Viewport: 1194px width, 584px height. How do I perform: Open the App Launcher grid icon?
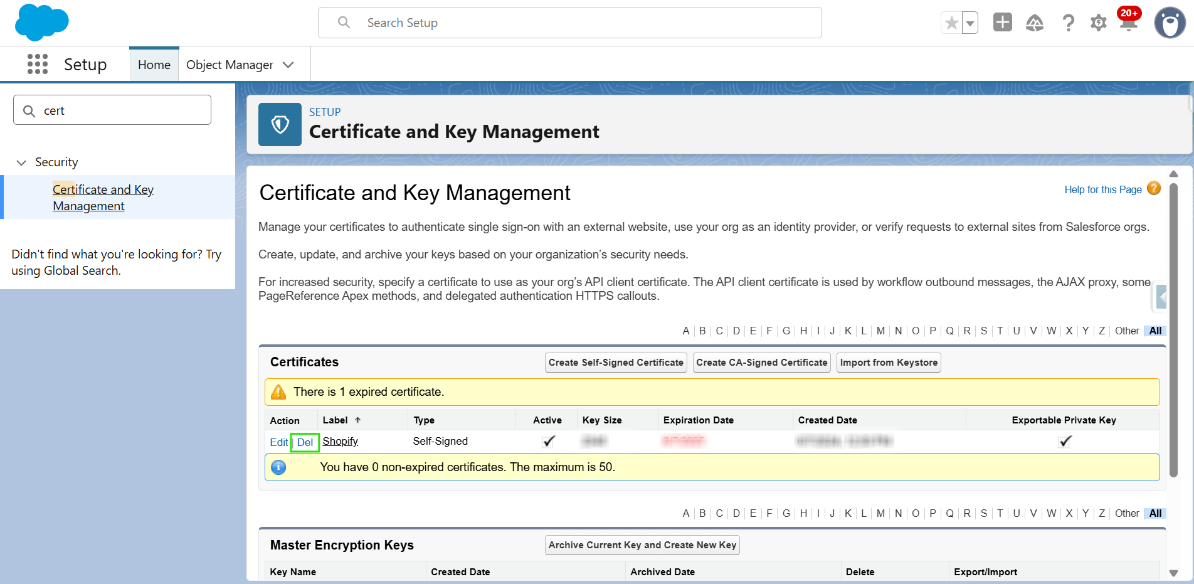click(x=37, y=64)
